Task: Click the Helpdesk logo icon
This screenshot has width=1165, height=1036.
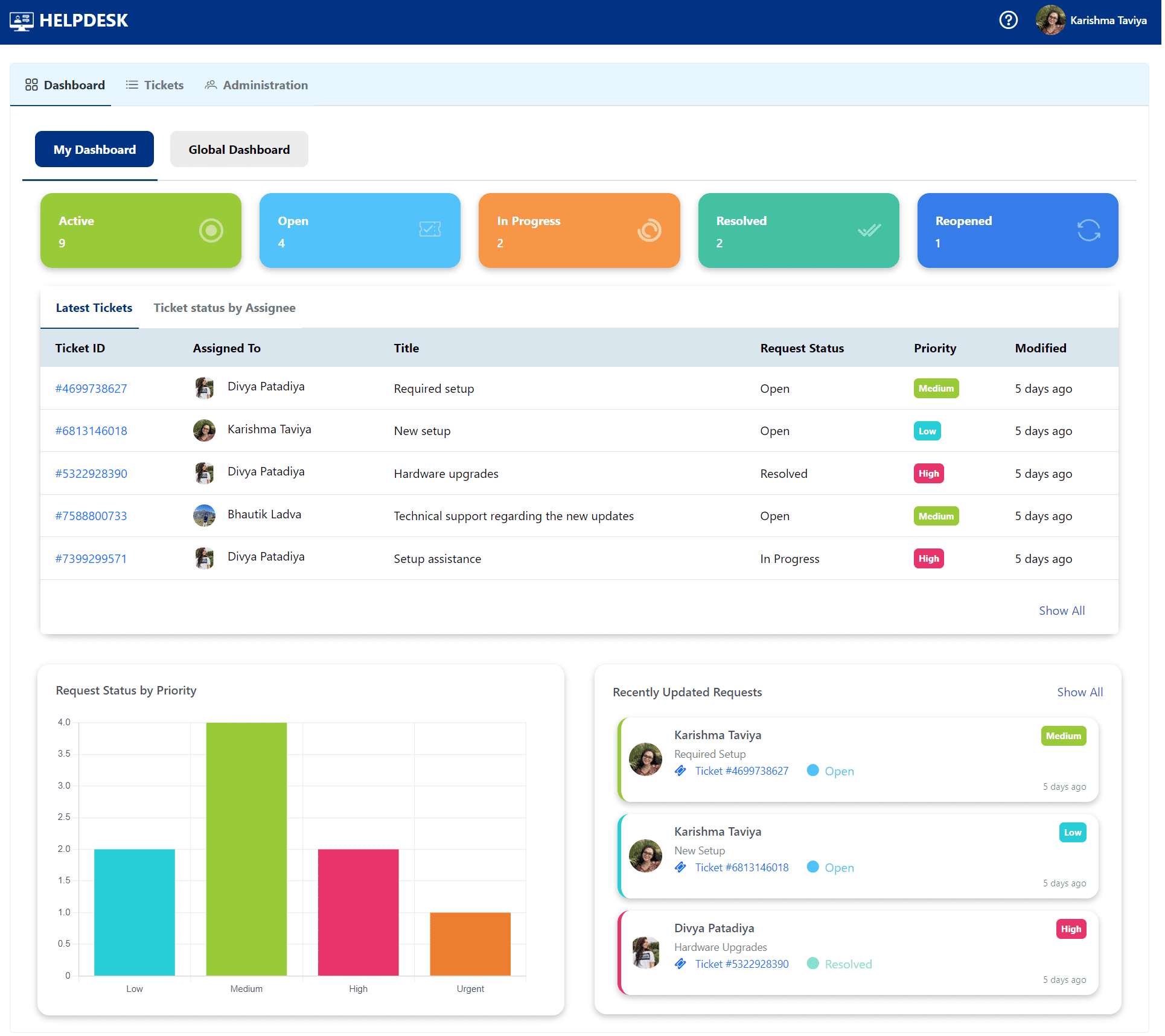Action: click(21, 21)
